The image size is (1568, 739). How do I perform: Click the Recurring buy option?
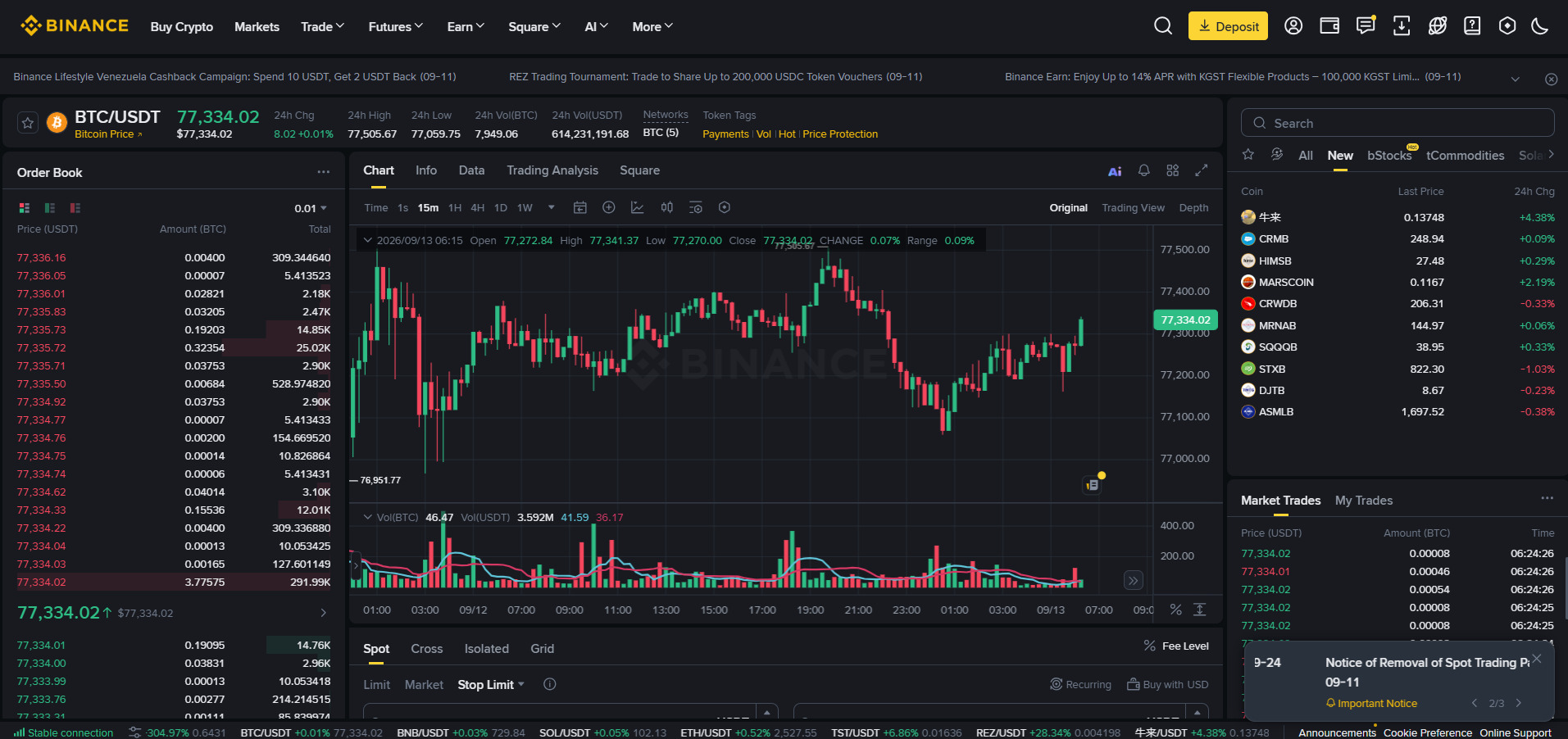pos(1081,684)
